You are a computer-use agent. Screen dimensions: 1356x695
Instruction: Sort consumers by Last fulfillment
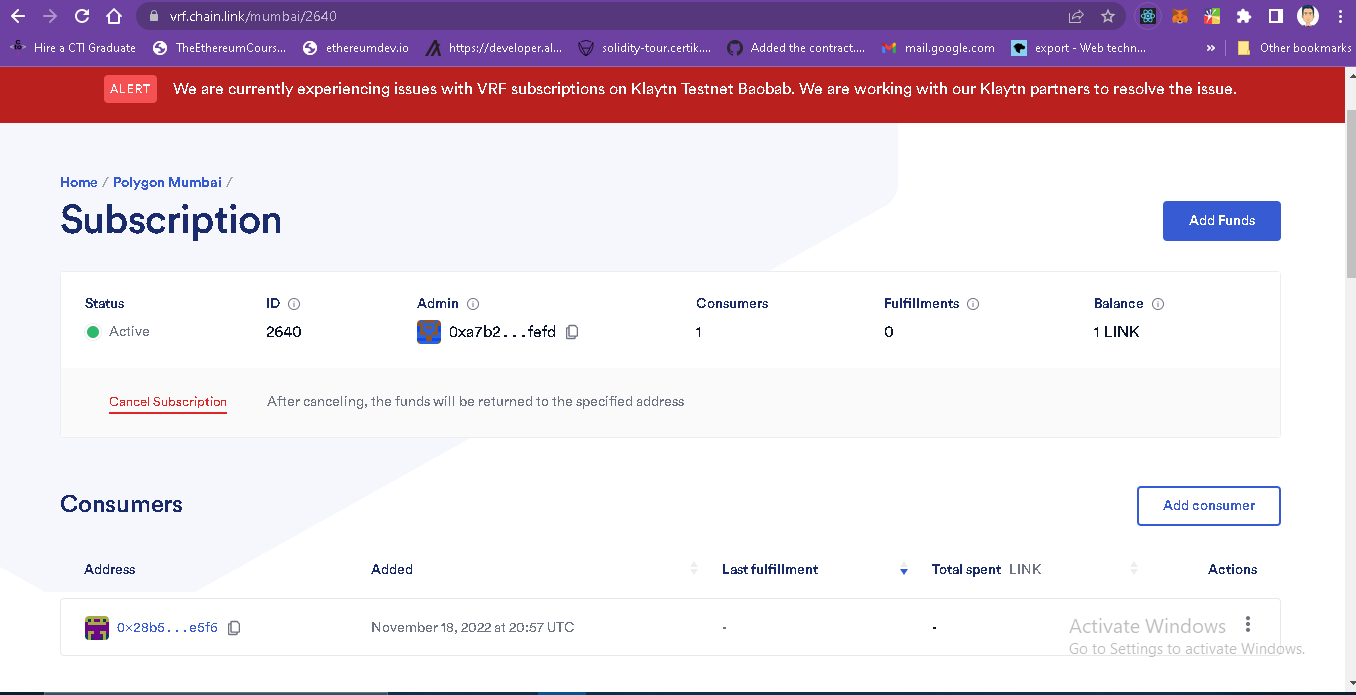click(903, 570)
